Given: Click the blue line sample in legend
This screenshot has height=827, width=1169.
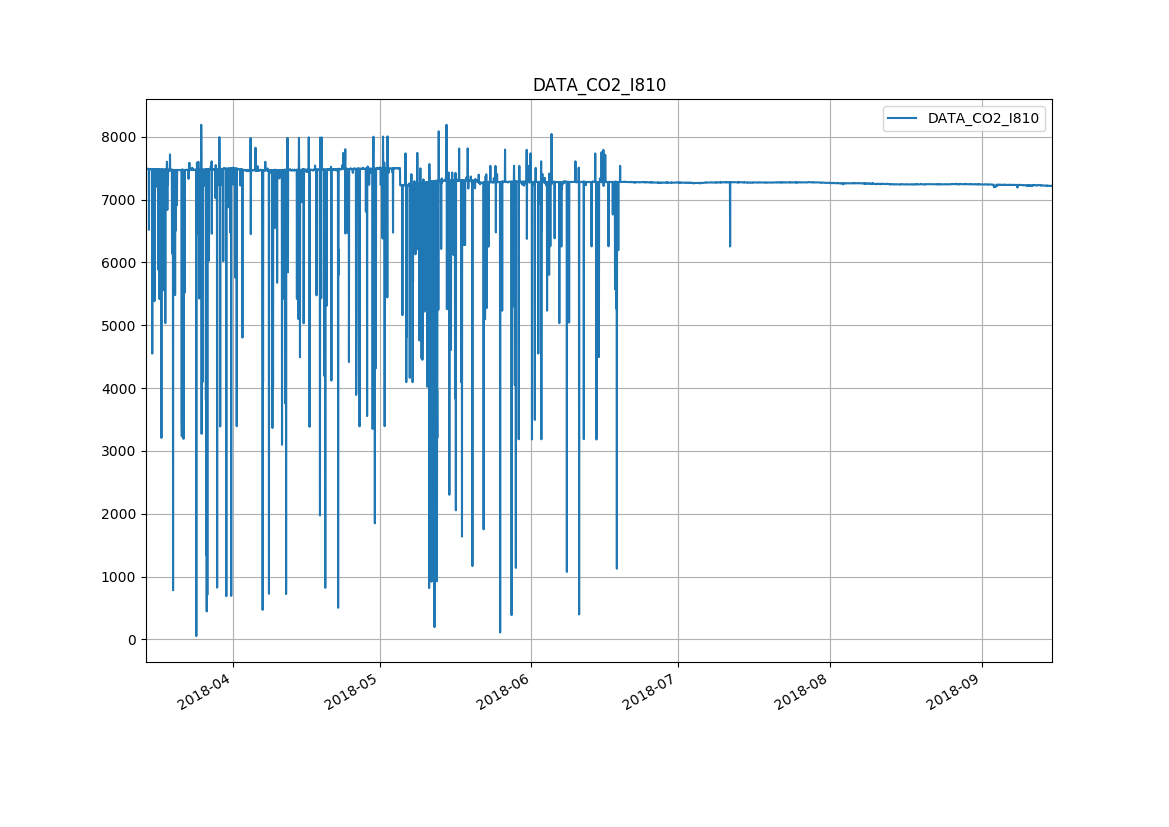Looking at the screenshot, I should pyautogui.click(x=904, y=119).
